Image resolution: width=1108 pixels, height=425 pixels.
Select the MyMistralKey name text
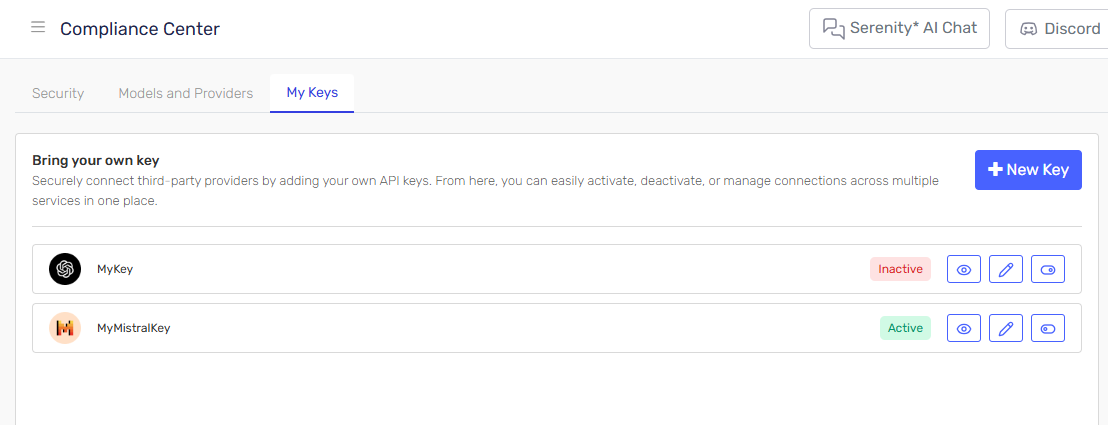[x=134, y=328]
